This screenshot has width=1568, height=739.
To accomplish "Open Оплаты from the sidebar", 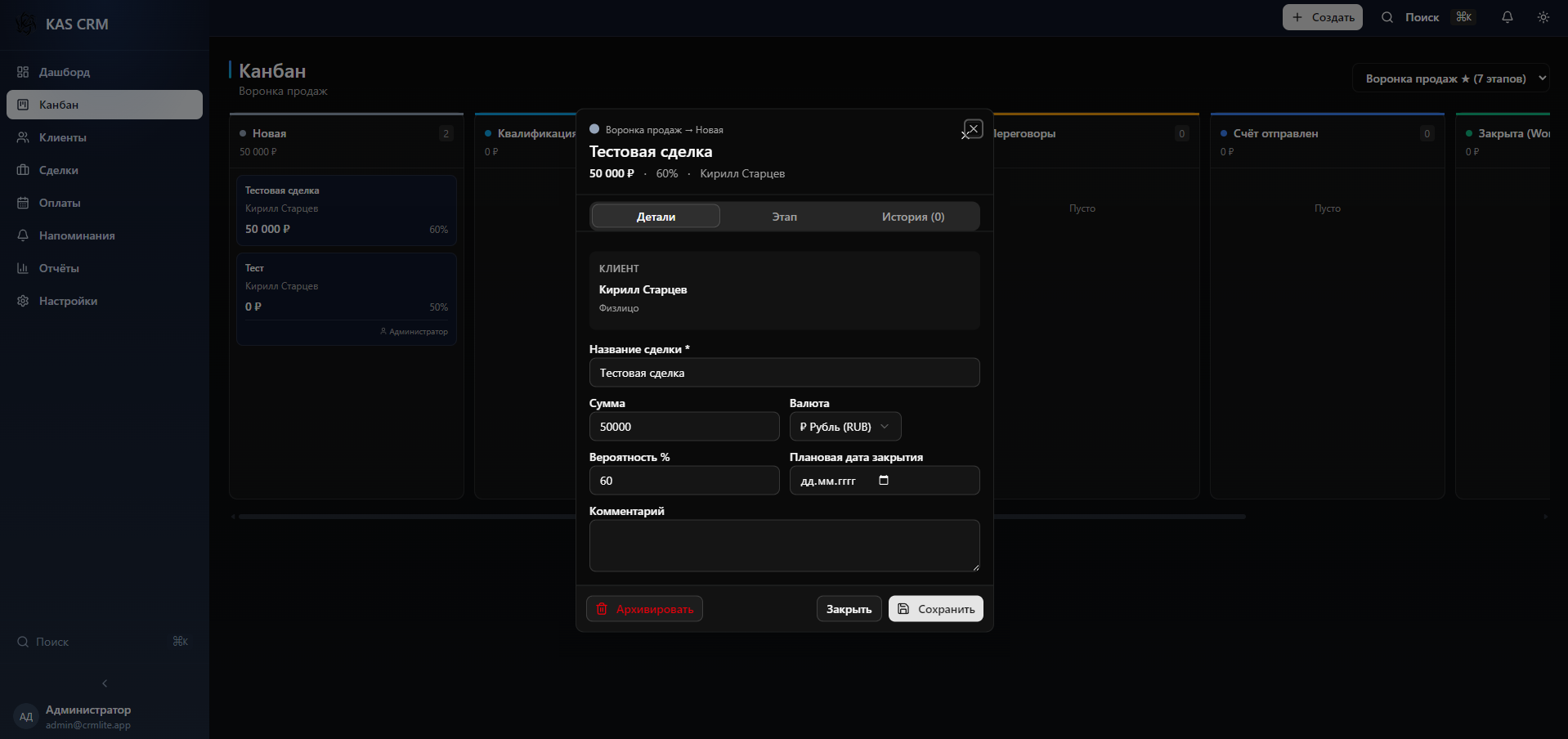I will click(105, 203).
